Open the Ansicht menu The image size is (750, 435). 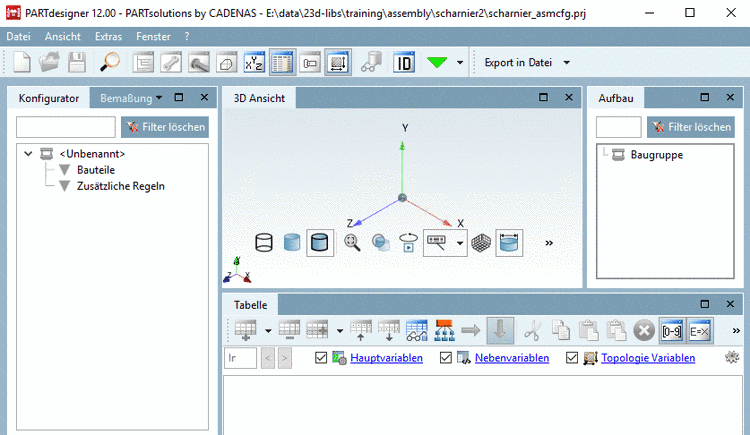point(63,36)
